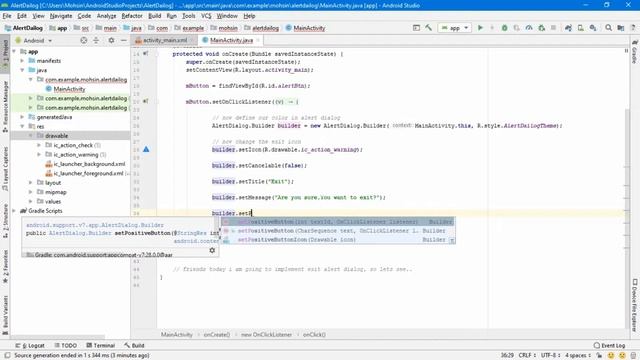Open Project panel settings gear
The height and width of the screenshot is (360, 640).
coord(111,40)
